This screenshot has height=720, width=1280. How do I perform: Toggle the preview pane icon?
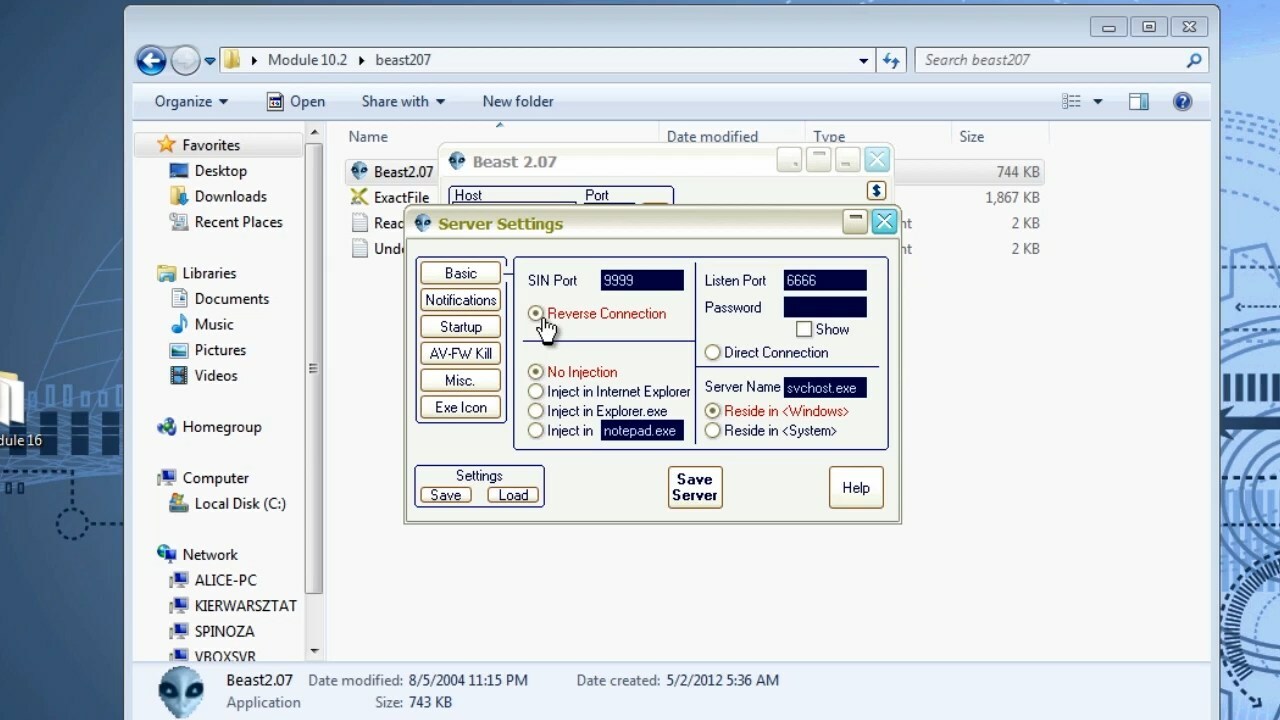click(1138, 101)
